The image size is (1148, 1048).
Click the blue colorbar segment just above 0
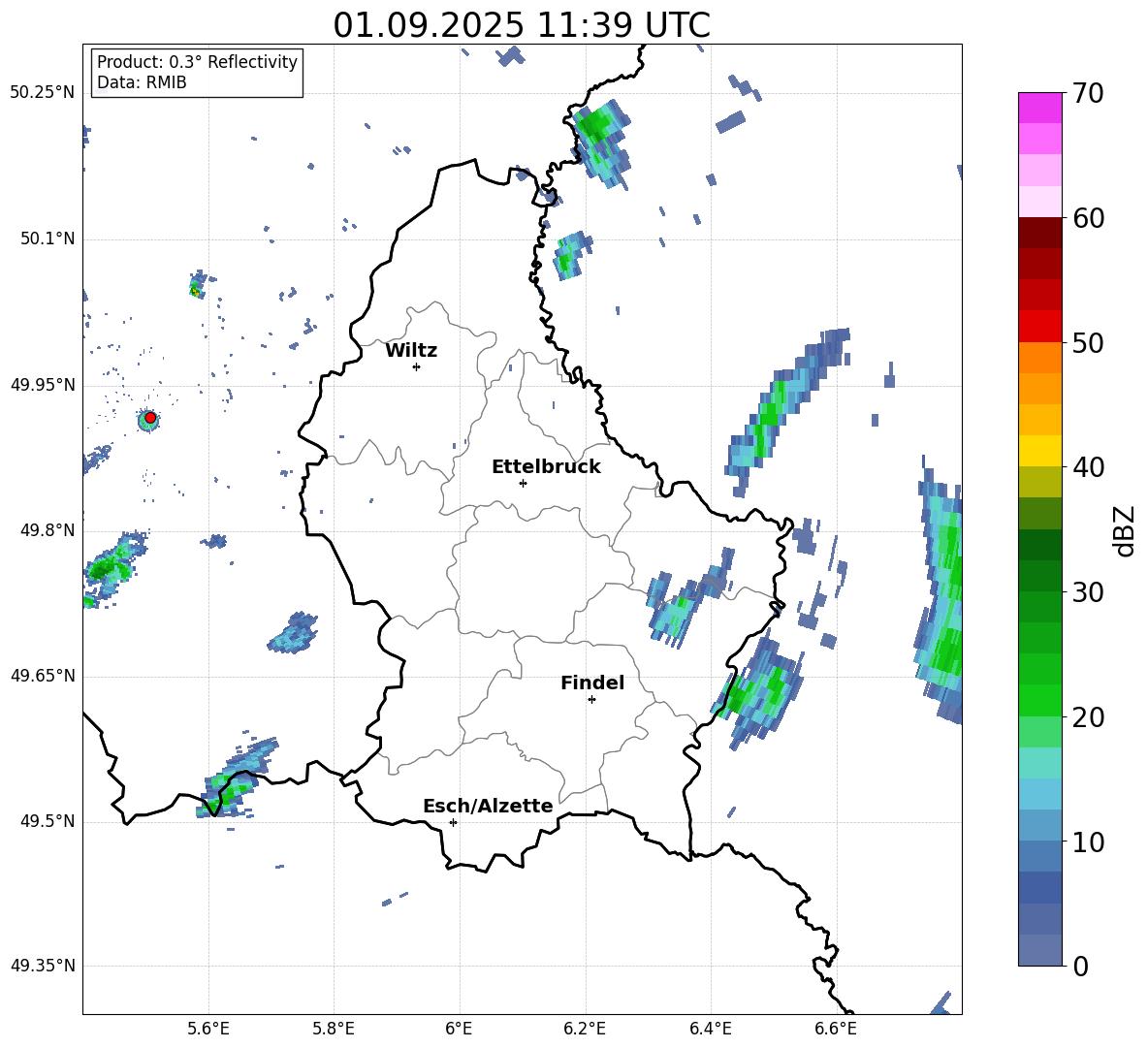(1040, 950)
